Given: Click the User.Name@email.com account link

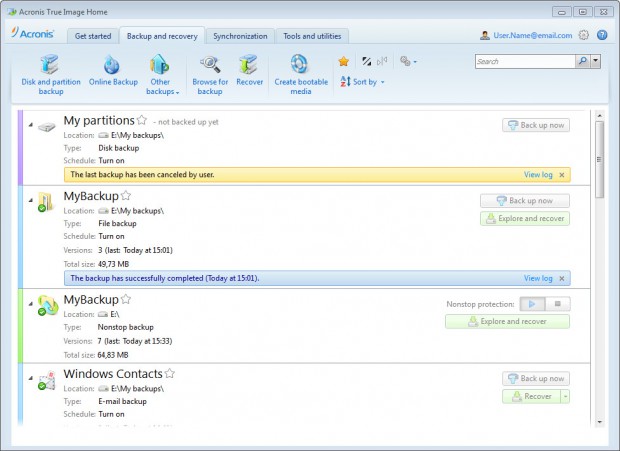Looking at the screenshot, I should pos(532,35).
